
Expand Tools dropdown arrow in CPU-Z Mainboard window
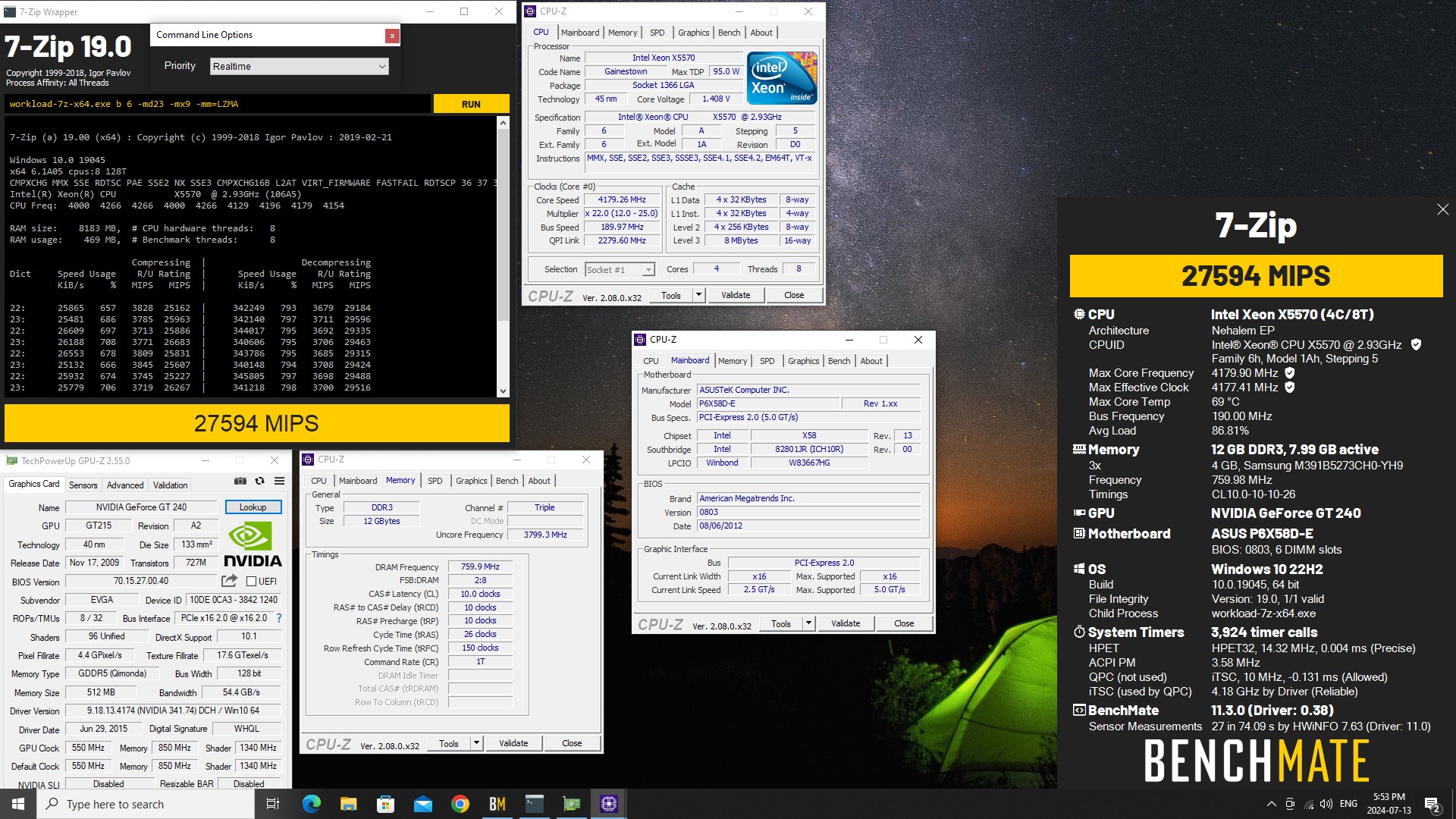(808, 623)
